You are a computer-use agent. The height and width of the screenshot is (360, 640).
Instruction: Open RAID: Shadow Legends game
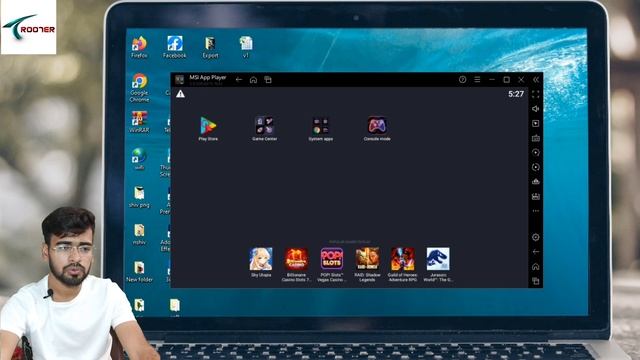pos(367,264)
